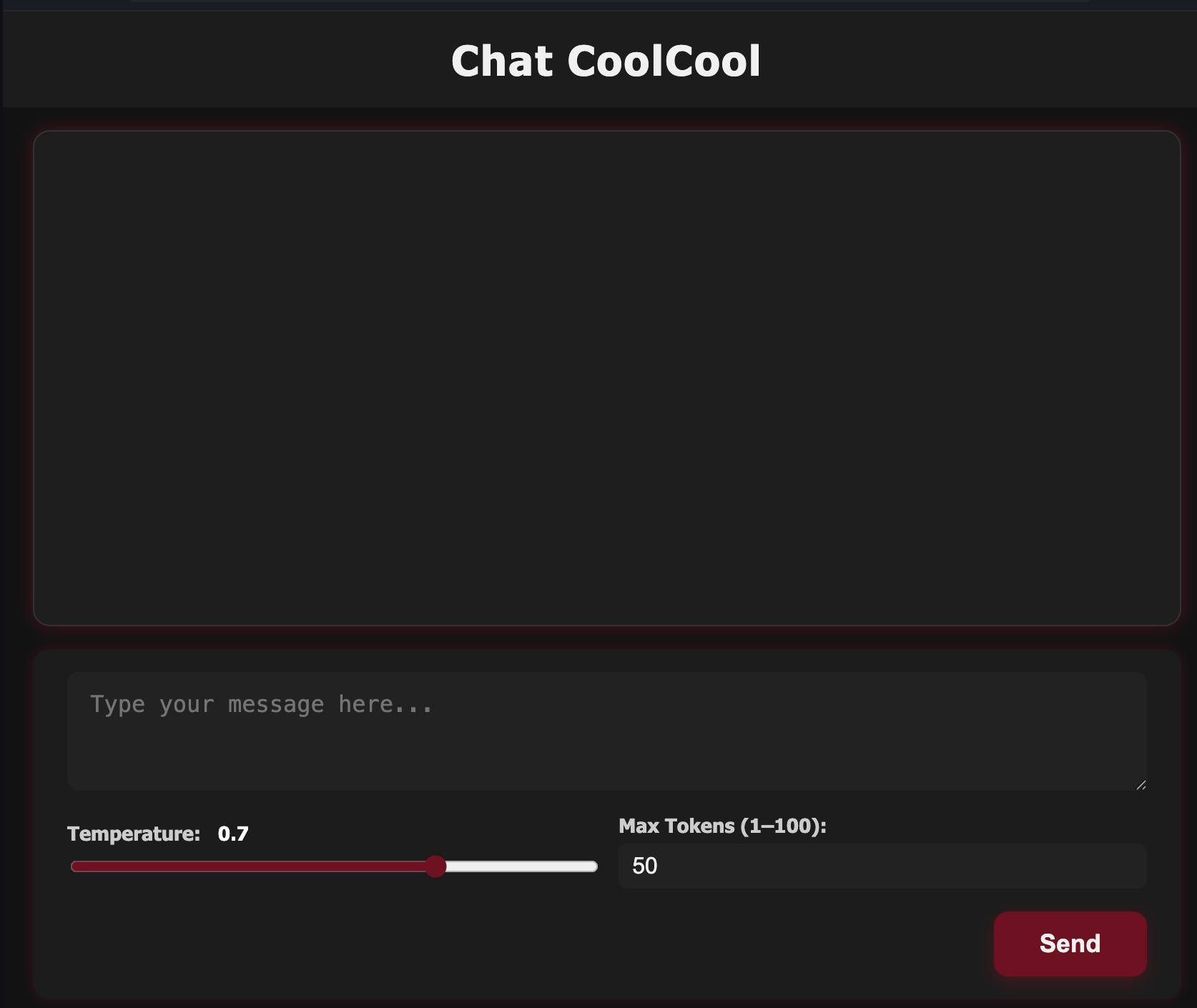This screenshot has height=1008, width=1197.
Task: Click the message box resize grip
Action: (1141, 784)
